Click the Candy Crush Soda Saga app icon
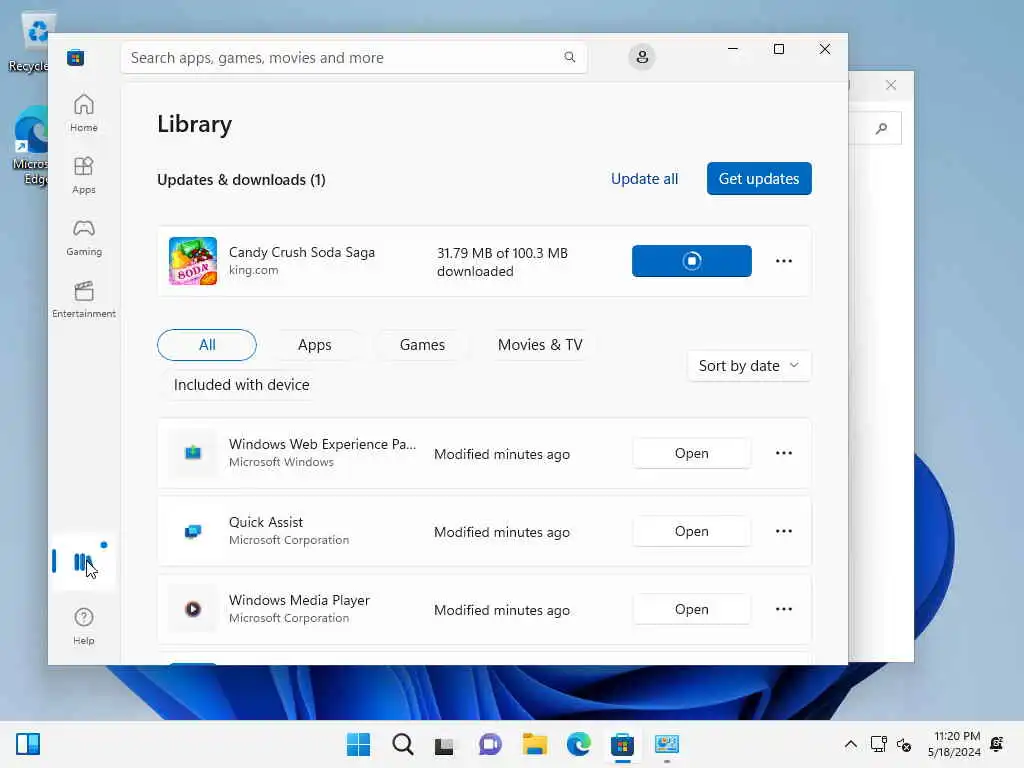This screenshot has height=768, width=1024. 193,261
